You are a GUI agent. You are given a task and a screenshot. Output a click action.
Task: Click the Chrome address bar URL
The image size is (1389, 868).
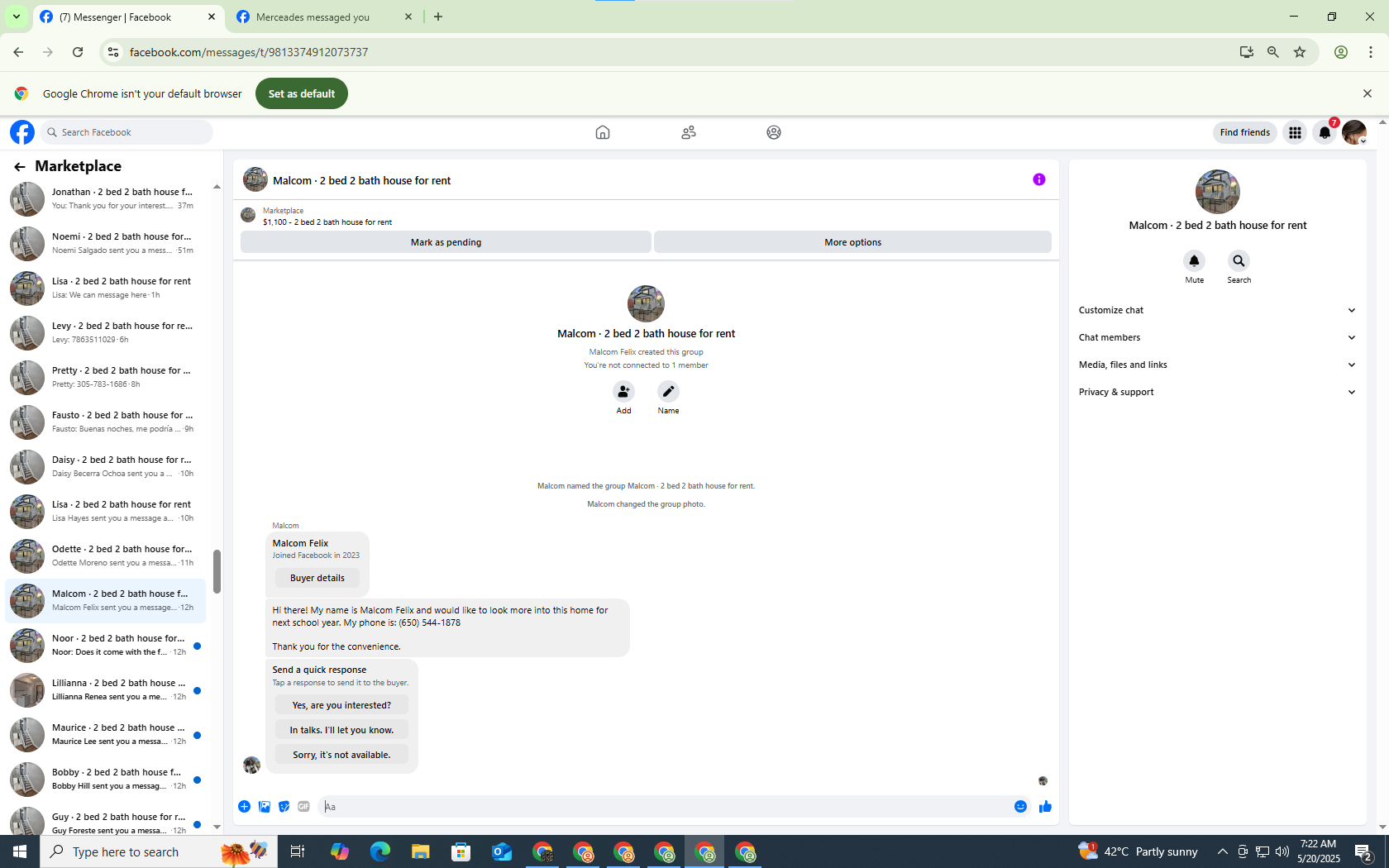(248, 52)
